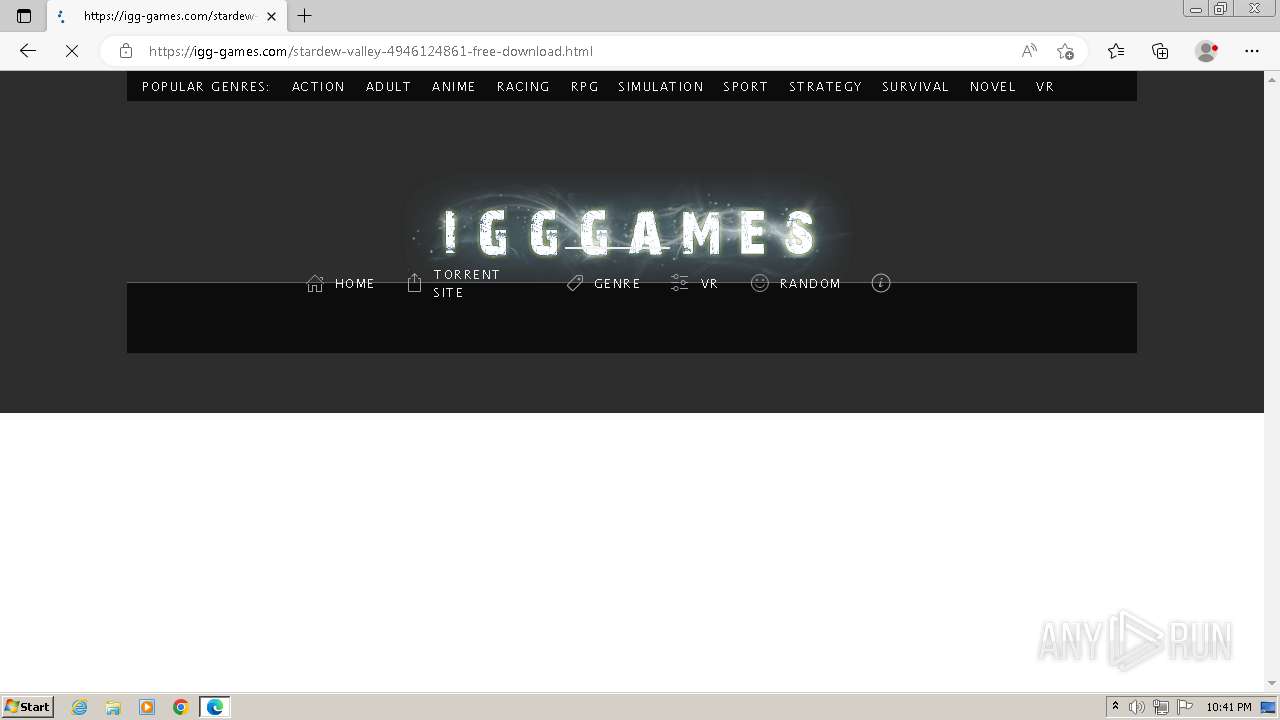The width and height of the screenshot is (1280, 720).
Task: Open a new tab with plus button
Action: pos(305,16)
